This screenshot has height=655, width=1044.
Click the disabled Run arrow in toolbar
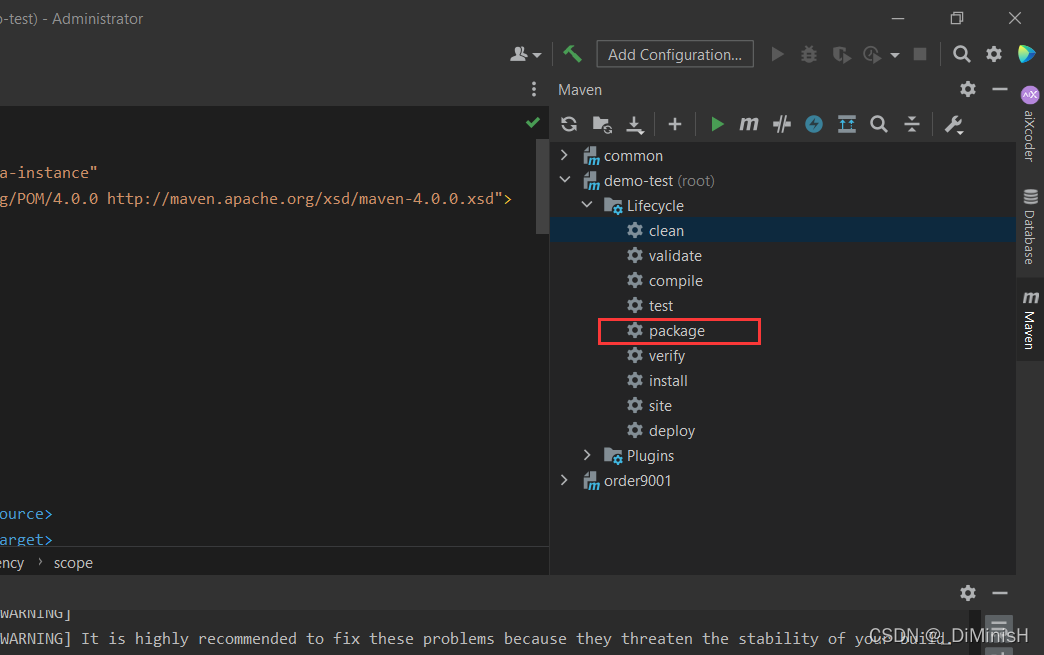[777, 54]
